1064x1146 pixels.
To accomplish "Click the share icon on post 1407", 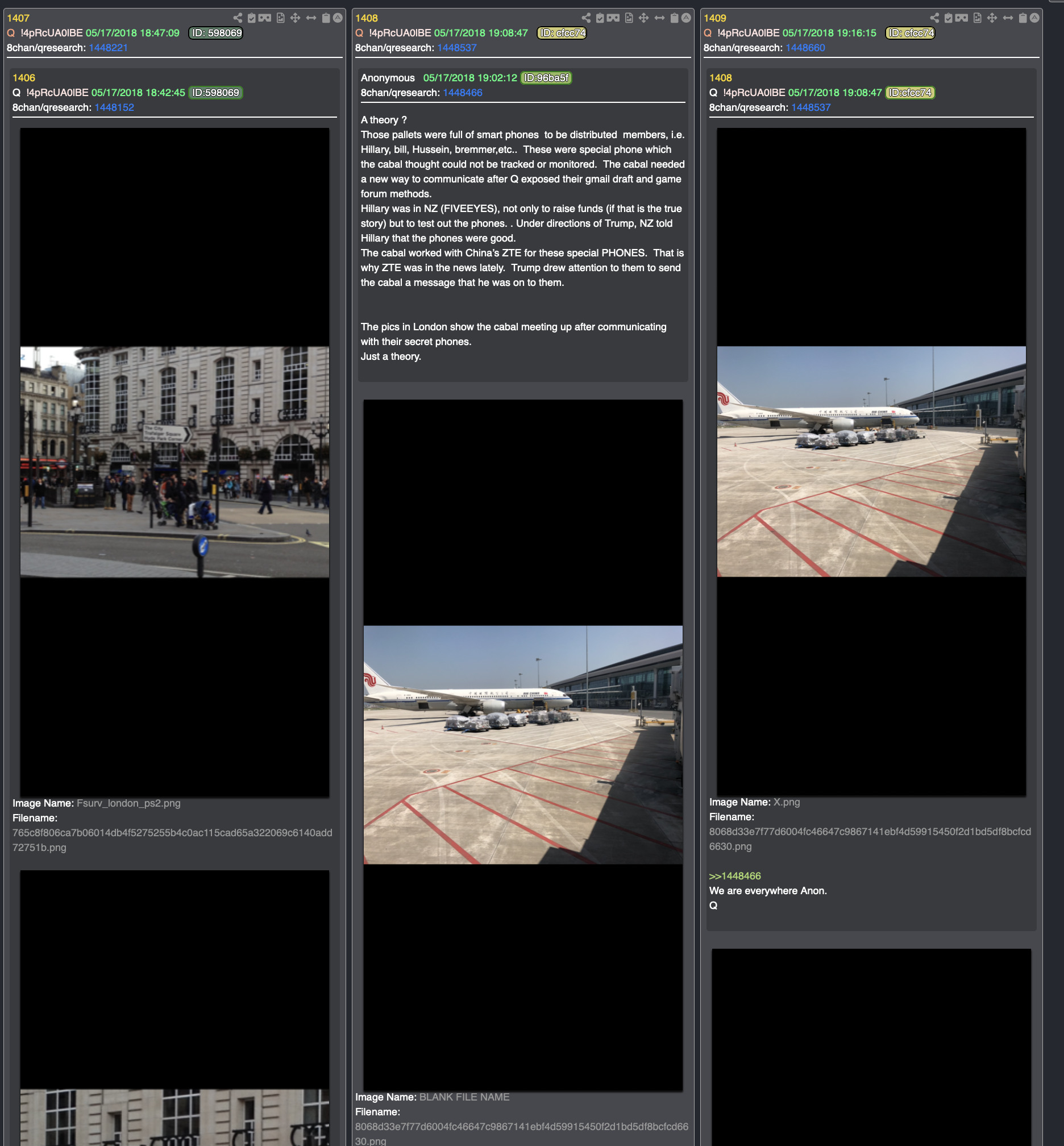I will click(x=237, y=18).
